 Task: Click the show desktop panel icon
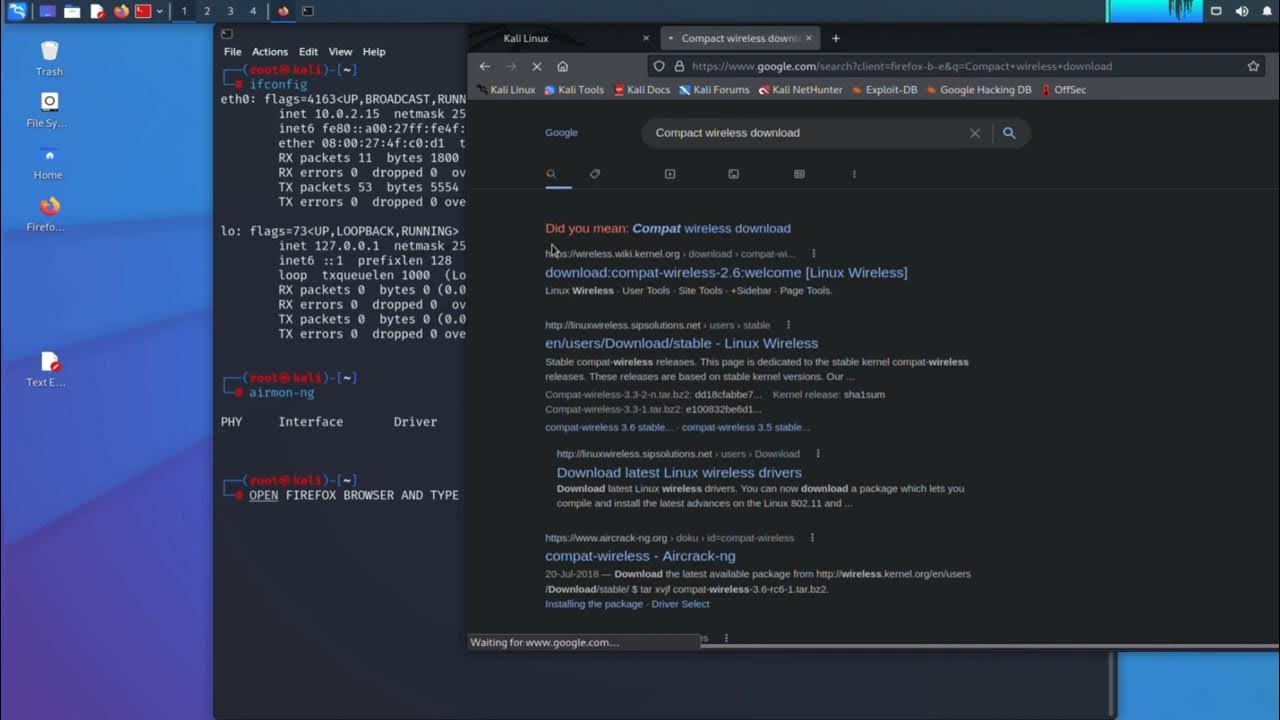pyautogui.click(x=47, y=11)
